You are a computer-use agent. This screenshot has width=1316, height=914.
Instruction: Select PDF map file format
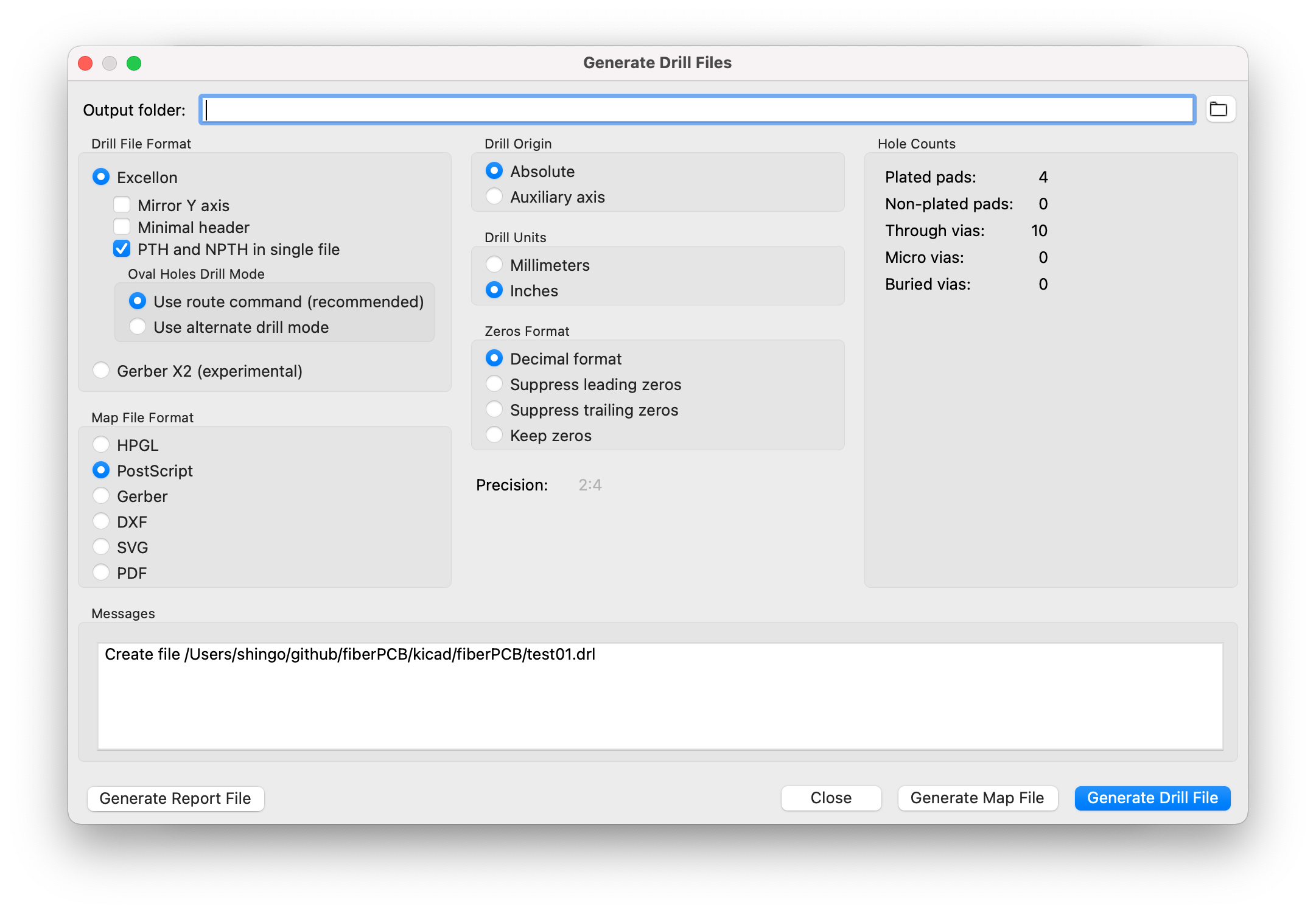(102, 573)
